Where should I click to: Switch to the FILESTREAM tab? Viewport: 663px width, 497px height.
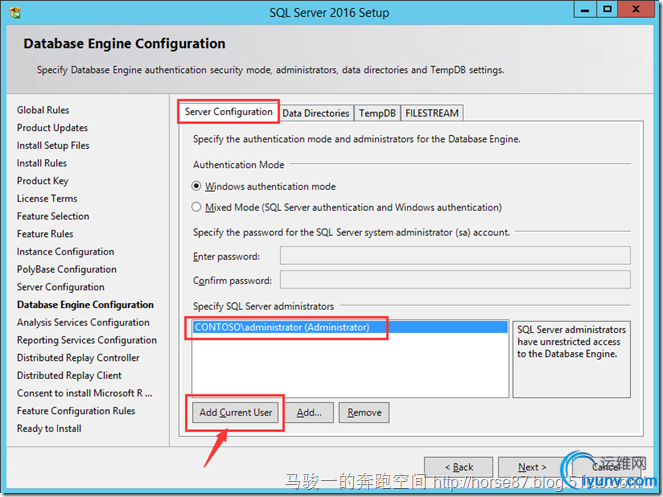pos(432,113)
